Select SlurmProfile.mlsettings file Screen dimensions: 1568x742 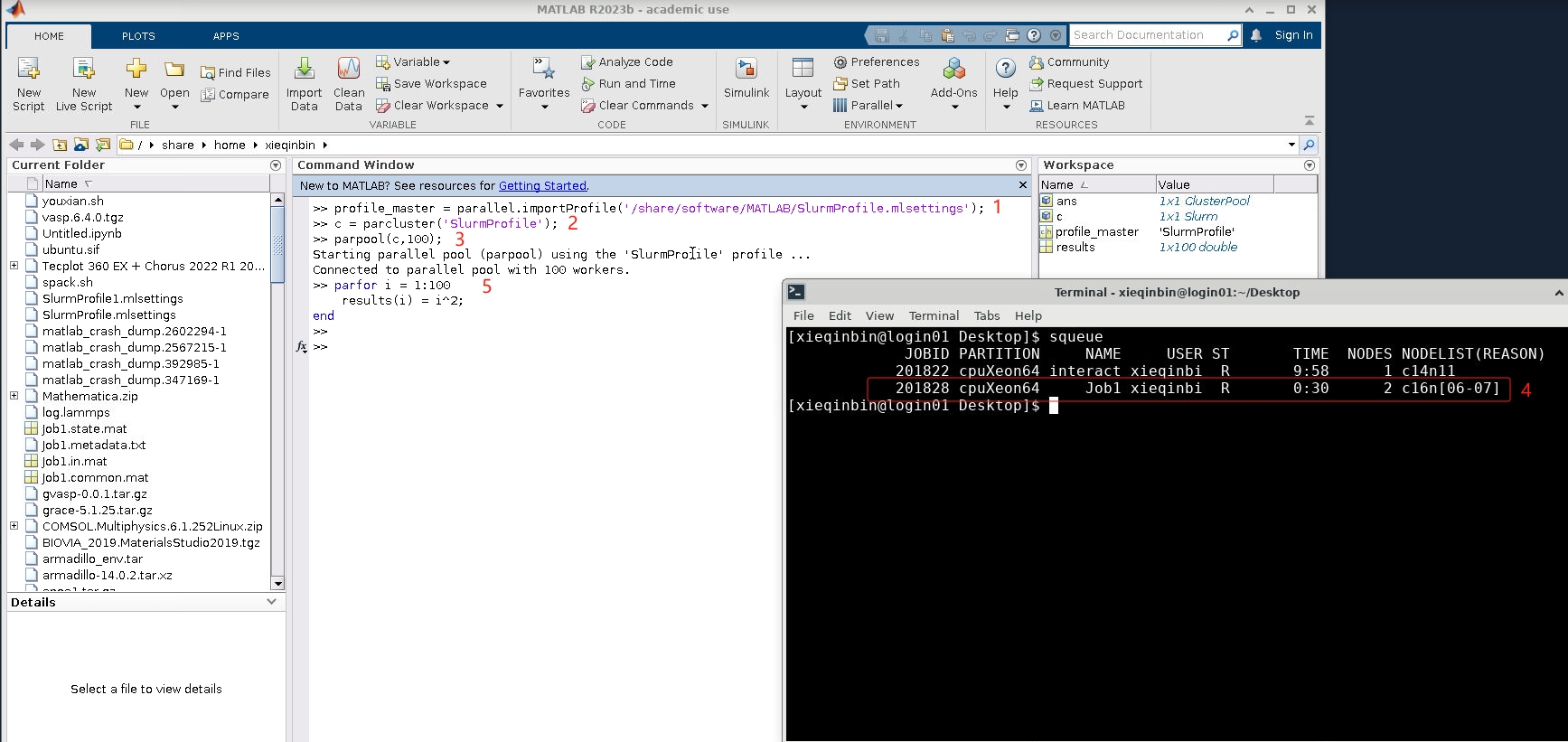click(x=109, y=315)
